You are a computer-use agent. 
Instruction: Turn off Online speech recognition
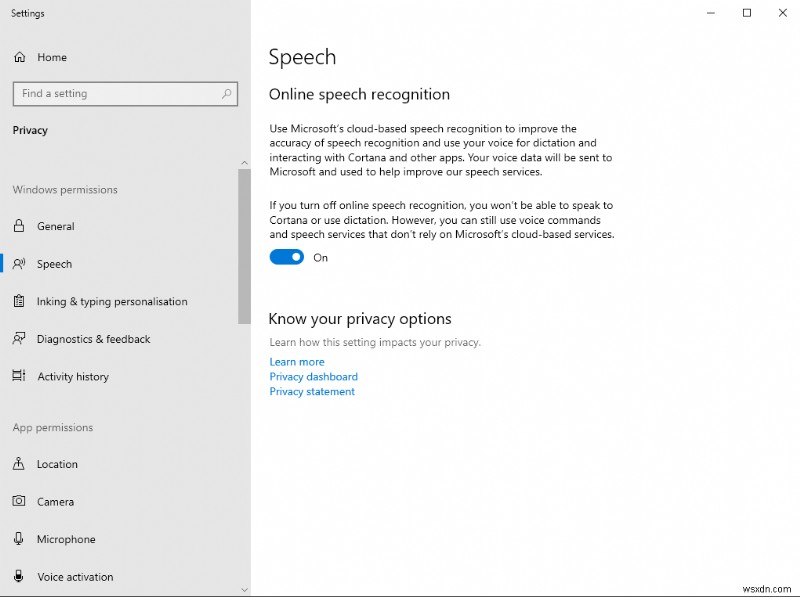286,257
